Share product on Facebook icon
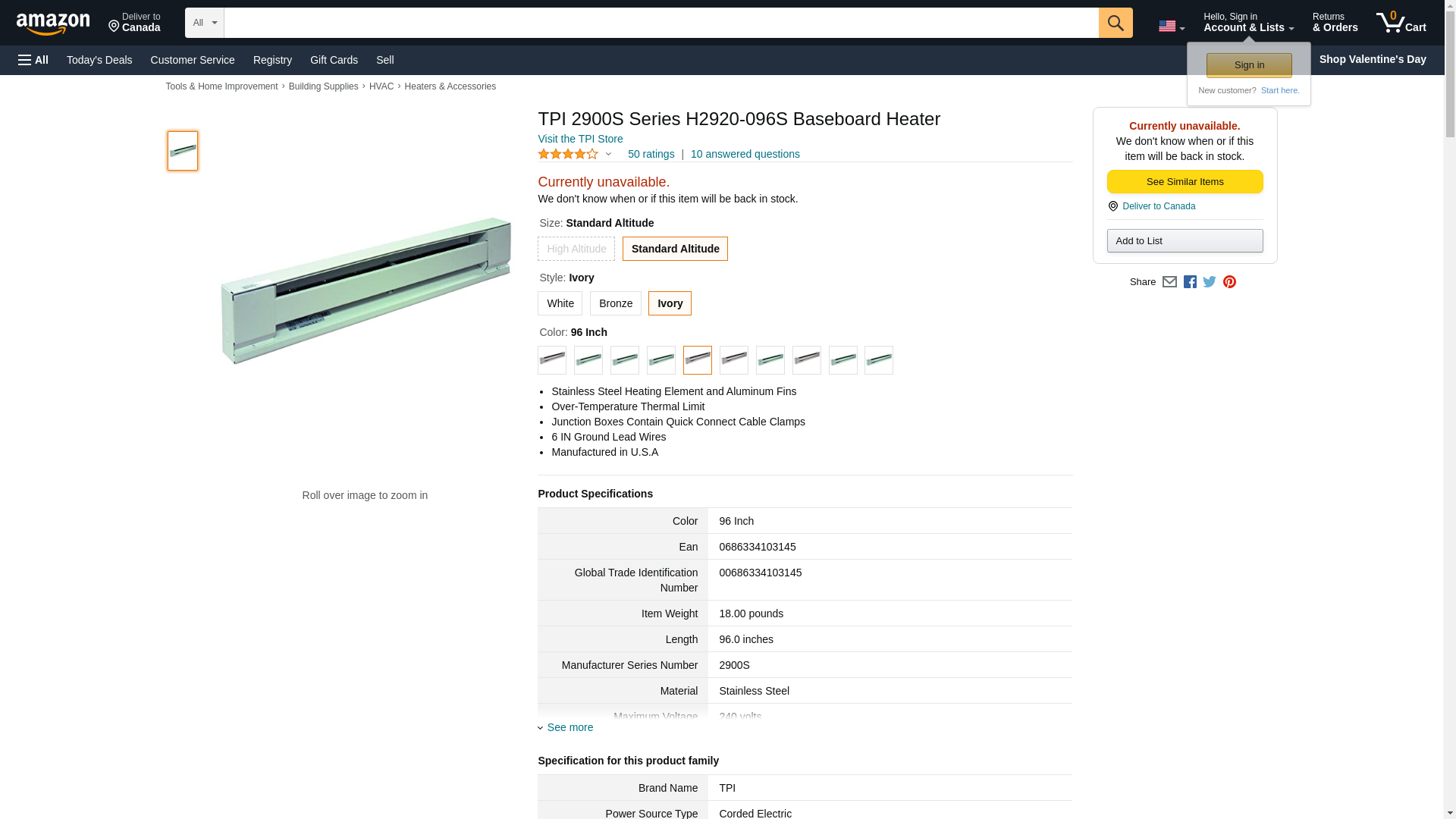 tap(1190, 282)
